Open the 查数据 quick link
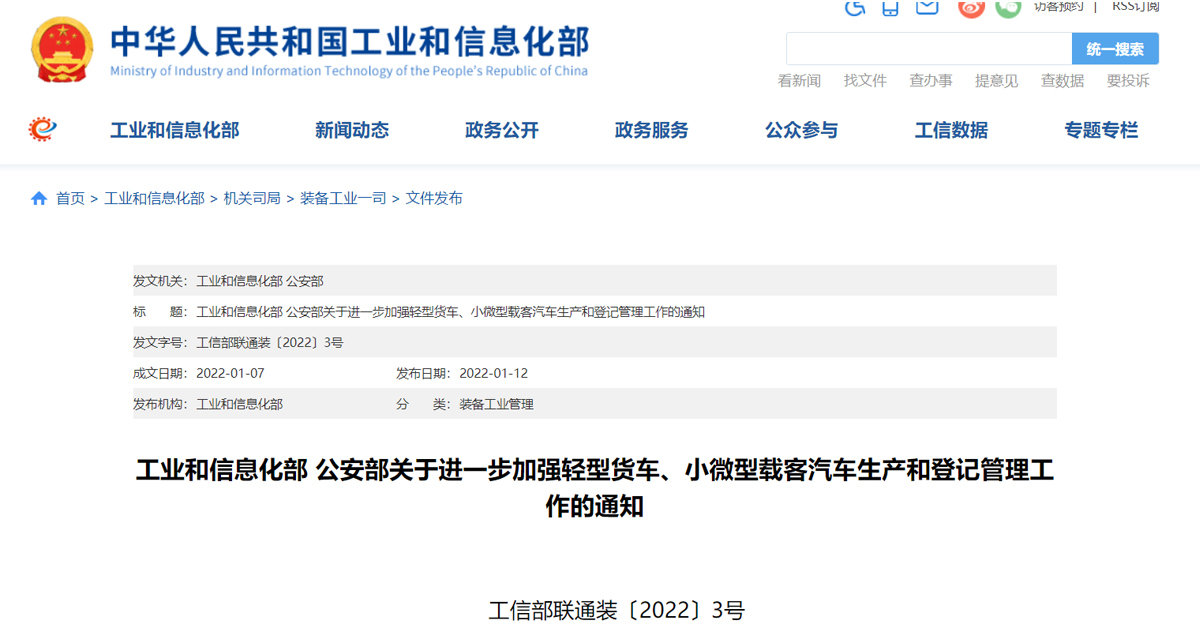Image resolution: width=1200 pixels, height=644 pixels. click(1062, 81)
